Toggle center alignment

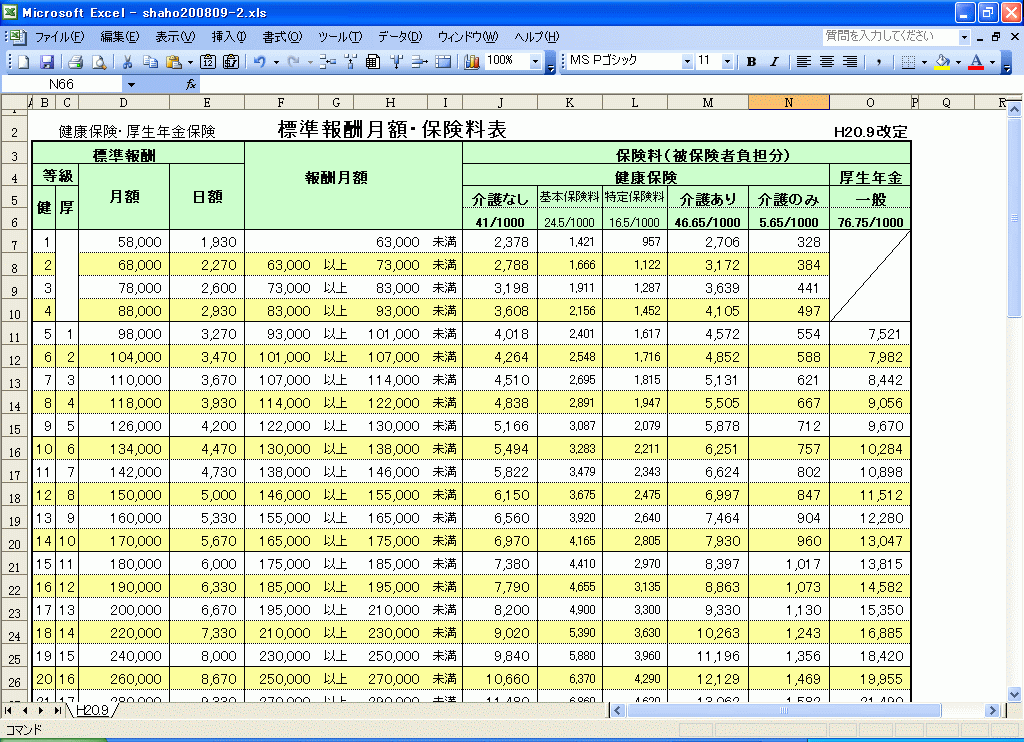point(827,62)
